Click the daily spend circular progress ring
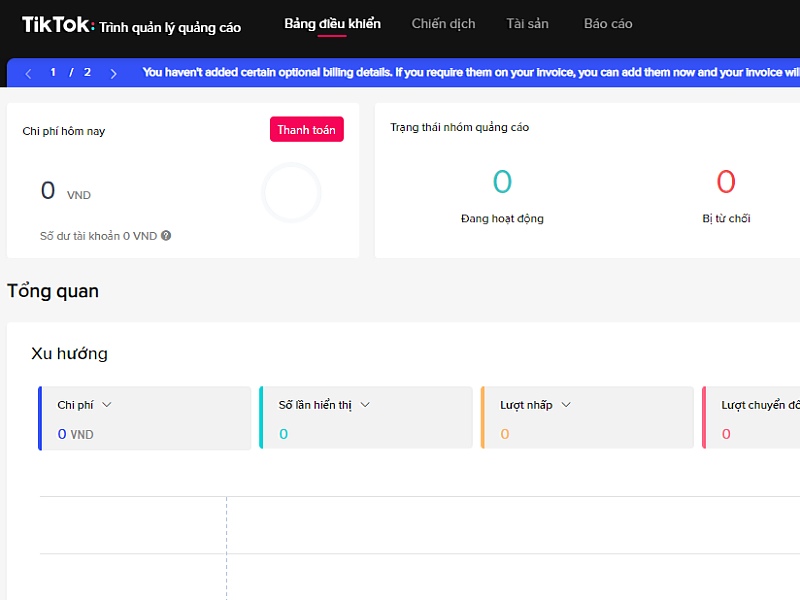This screenshot has width=800, height=600. (291, 193)
